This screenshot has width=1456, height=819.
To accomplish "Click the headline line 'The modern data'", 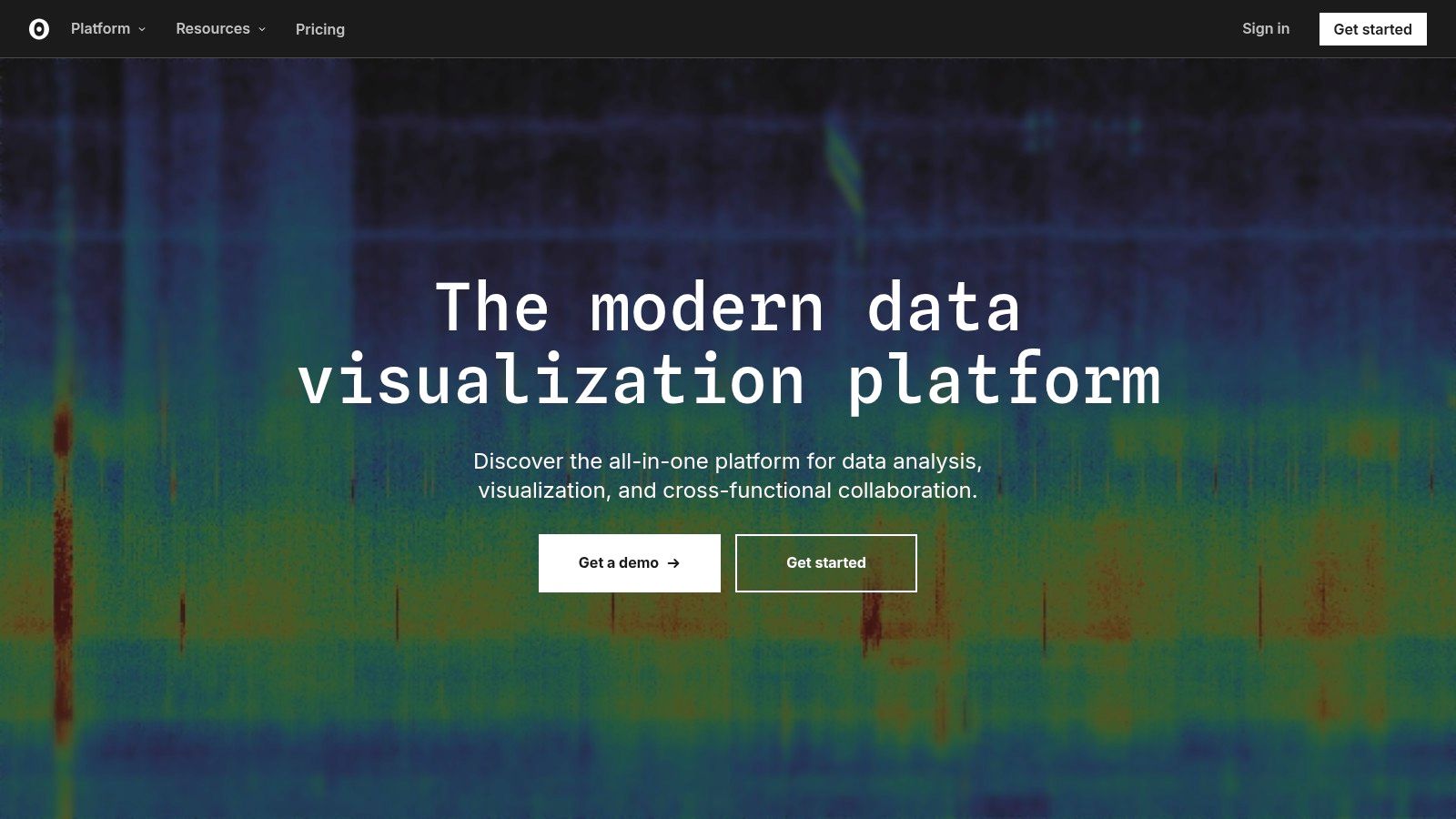I will coord(728,308).
